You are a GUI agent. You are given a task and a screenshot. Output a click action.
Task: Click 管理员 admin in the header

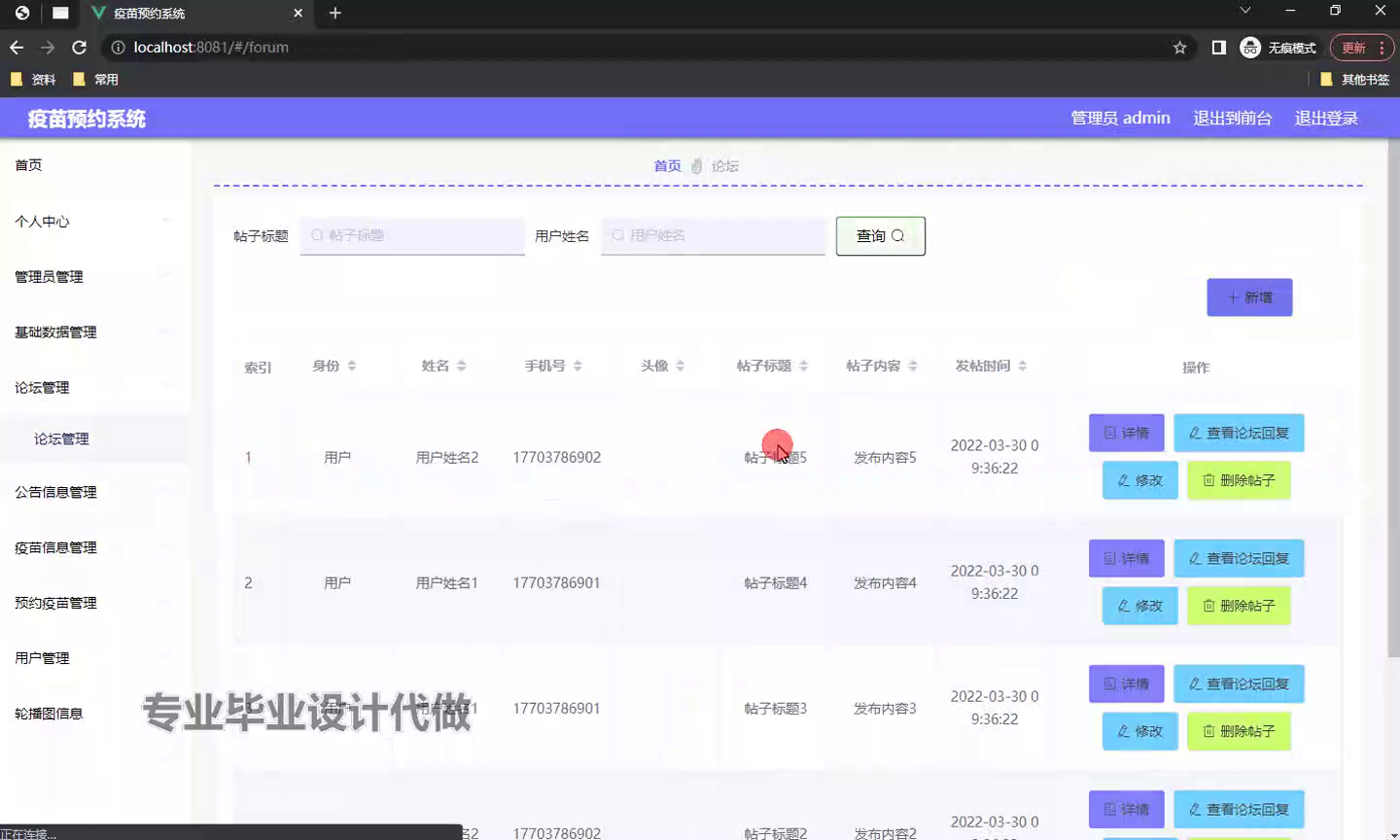[1120, 118]
